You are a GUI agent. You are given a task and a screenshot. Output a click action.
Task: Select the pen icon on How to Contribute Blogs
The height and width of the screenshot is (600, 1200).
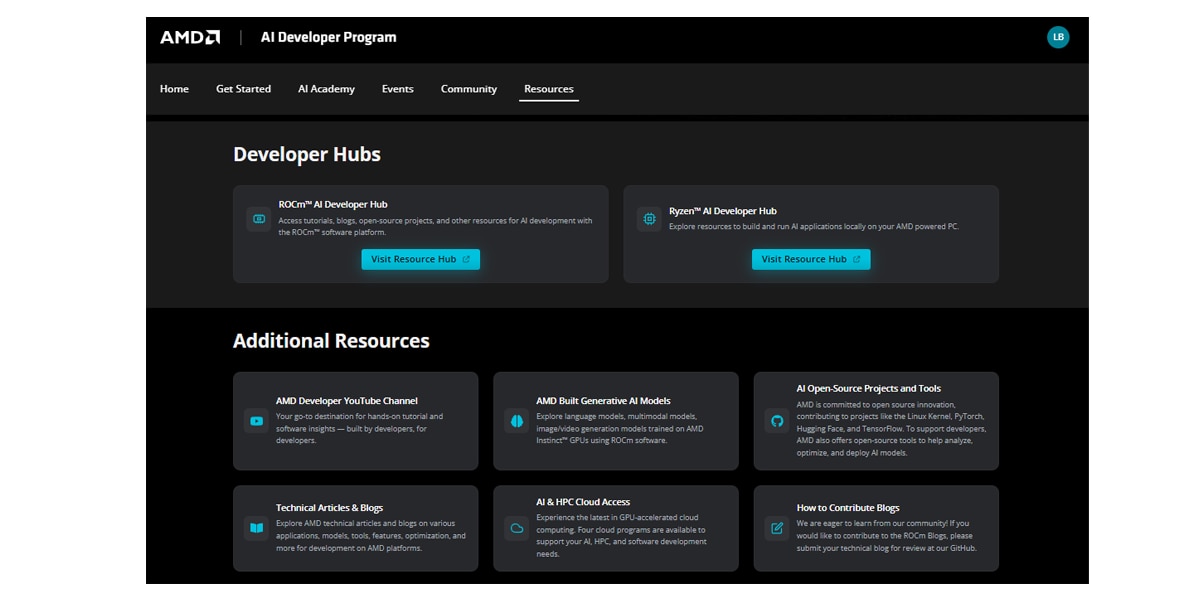tap(776, 528)
